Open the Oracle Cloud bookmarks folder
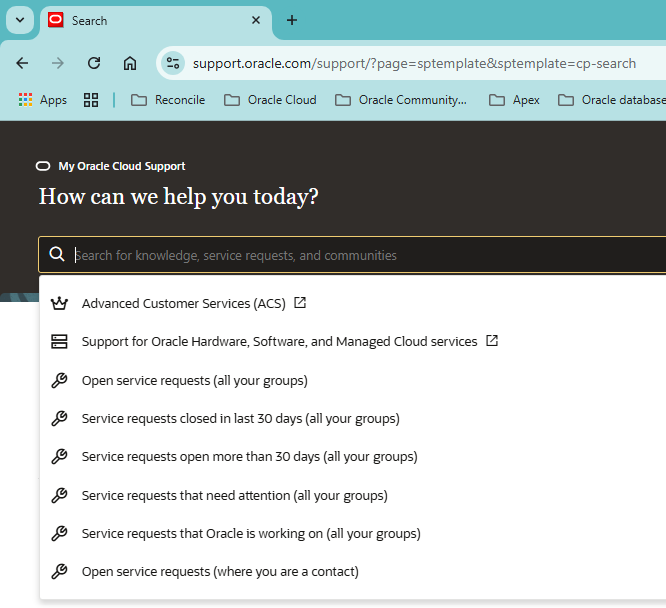Viewport: 666px width, 608px height. (270, 100)
